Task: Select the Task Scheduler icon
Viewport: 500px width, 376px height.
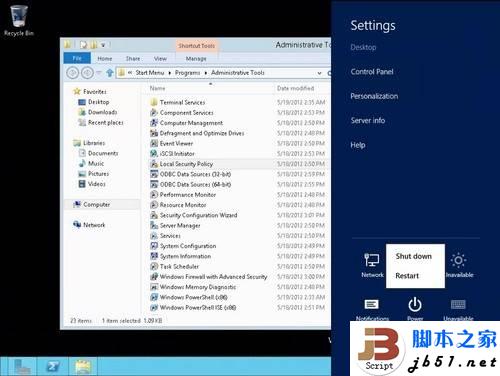Action: [154, 267]
